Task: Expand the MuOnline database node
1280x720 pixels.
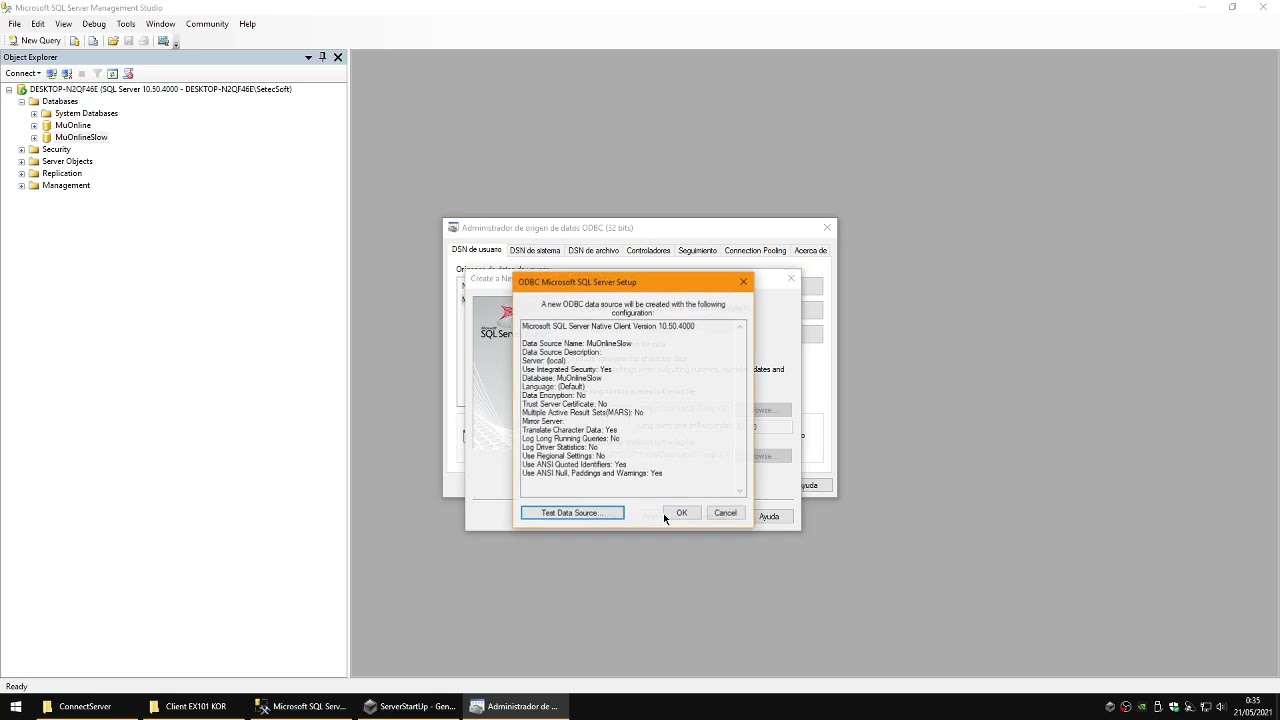Action: 34,125
